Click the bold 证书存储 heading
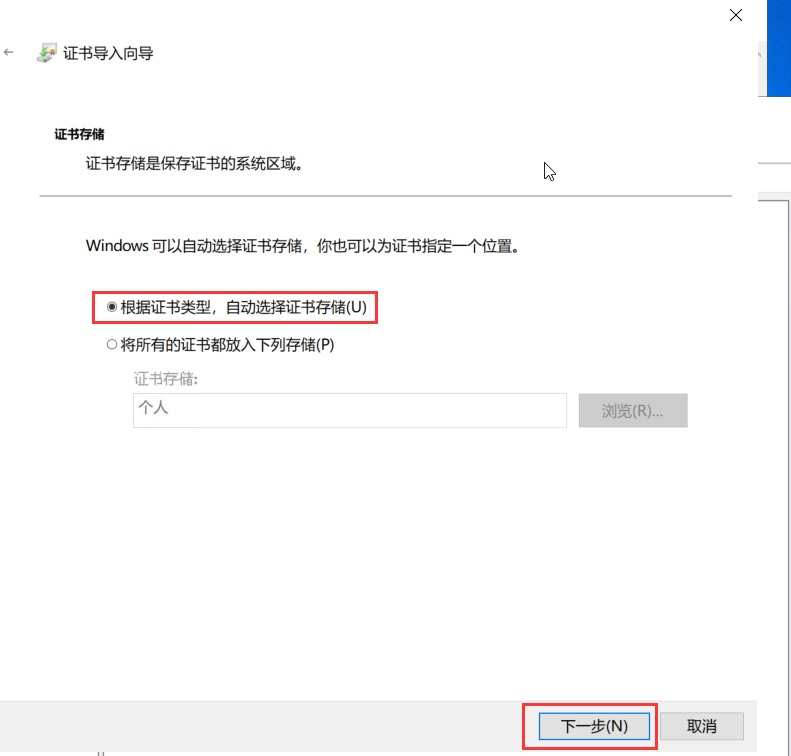Viewport: 791px width, 756px height. (x=79, y=134)
